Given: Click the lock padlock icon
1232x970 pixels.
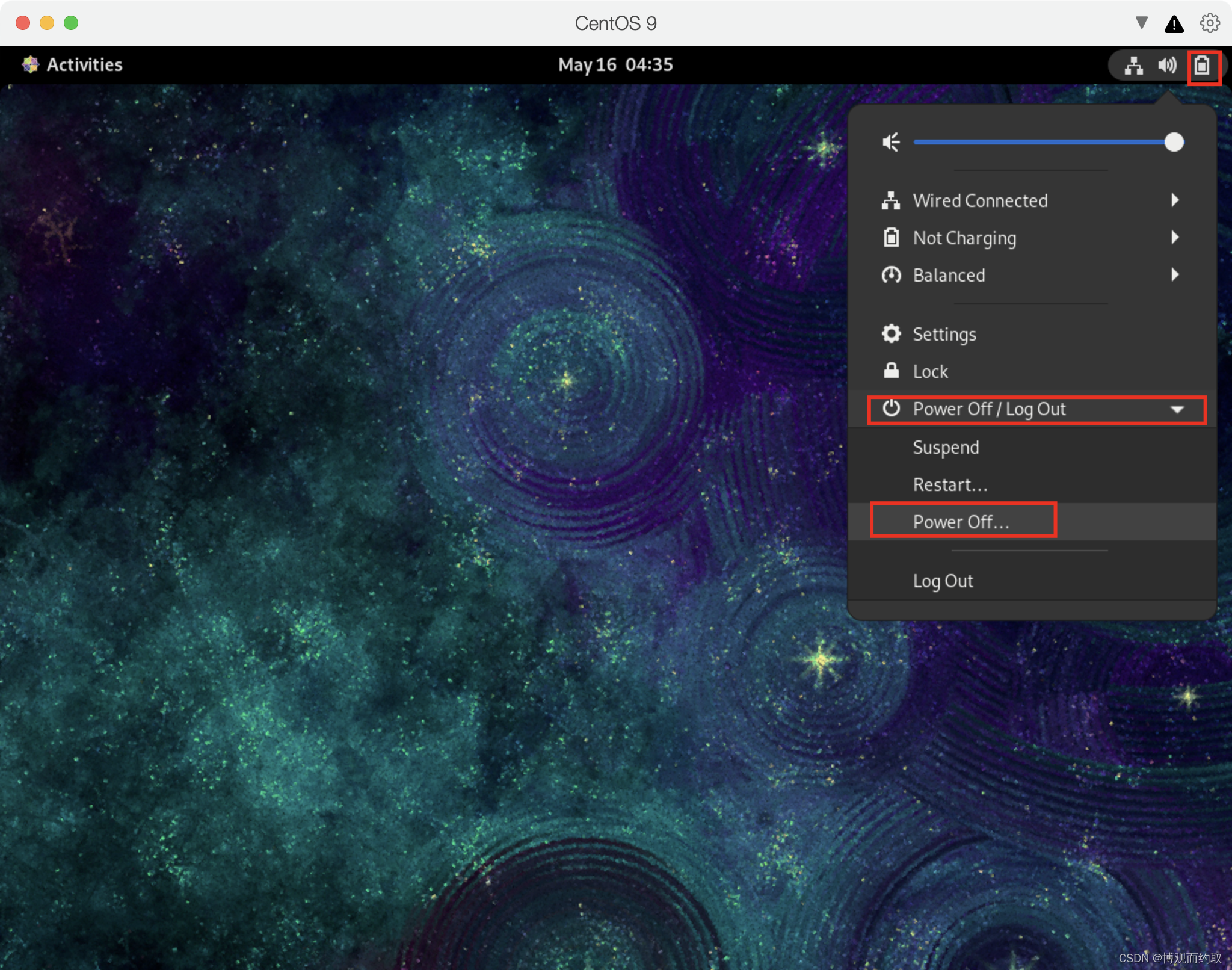Looking at the screenshot, I should point(891,371).
